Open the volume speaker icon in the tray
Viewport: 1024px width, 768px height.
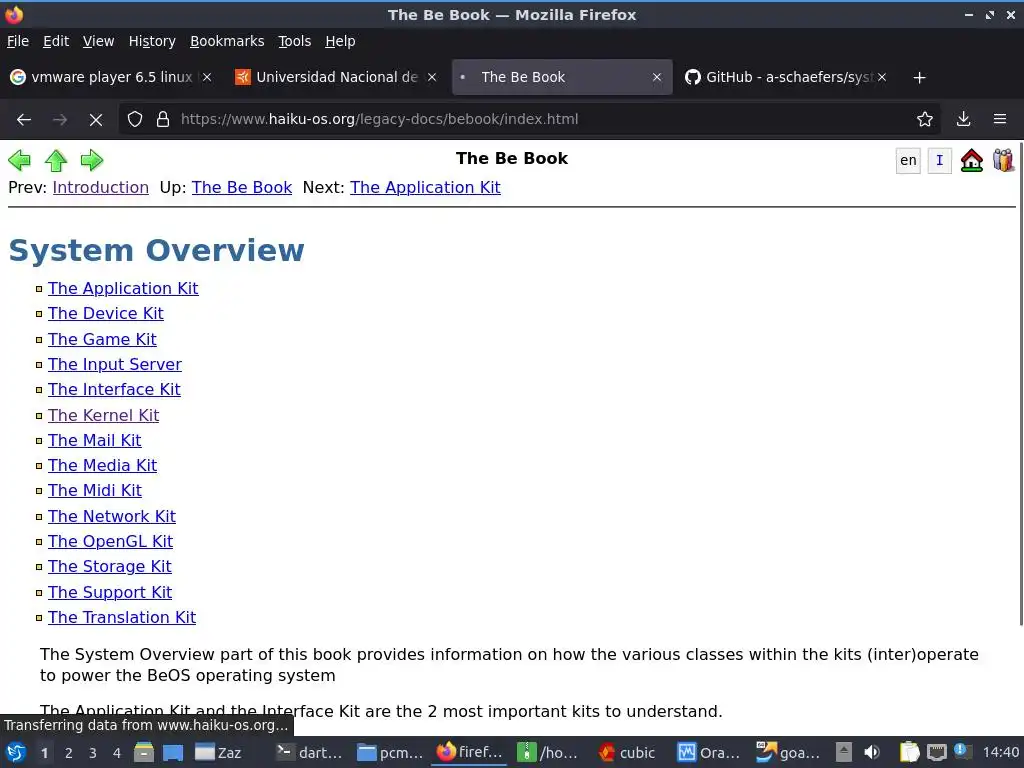click(872, 753)
